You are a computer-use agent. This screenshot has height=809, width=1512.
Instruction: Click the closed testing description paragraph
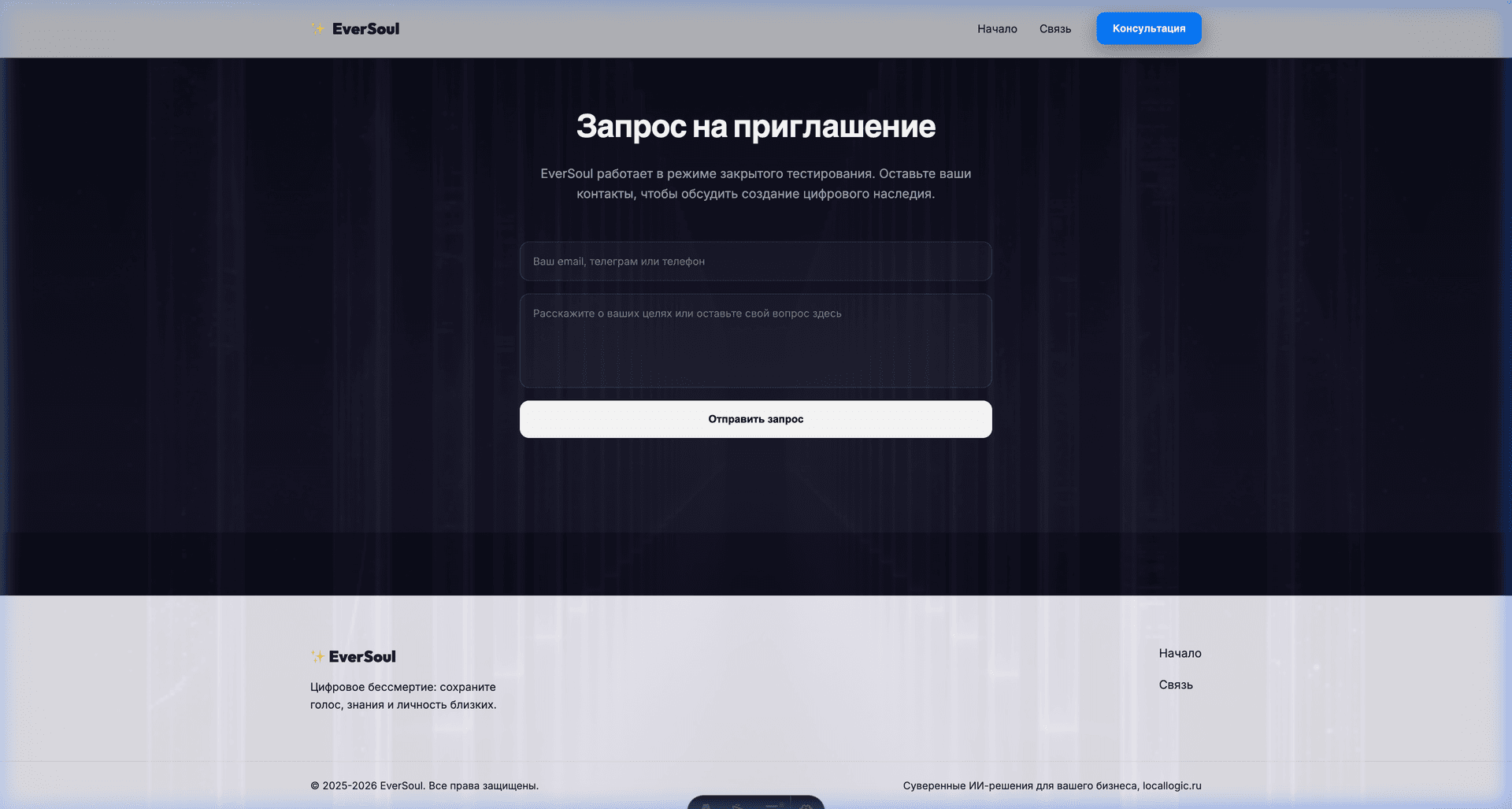pyautogui.click(x=755, y=184)
